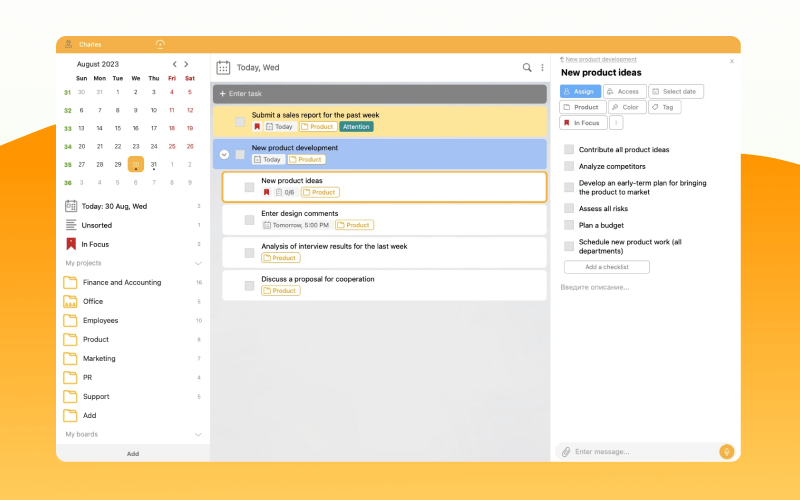The width and height of the screenshot is (800, 500).
Task: Open Select date picker in details panel
Action: coord(676,91)
